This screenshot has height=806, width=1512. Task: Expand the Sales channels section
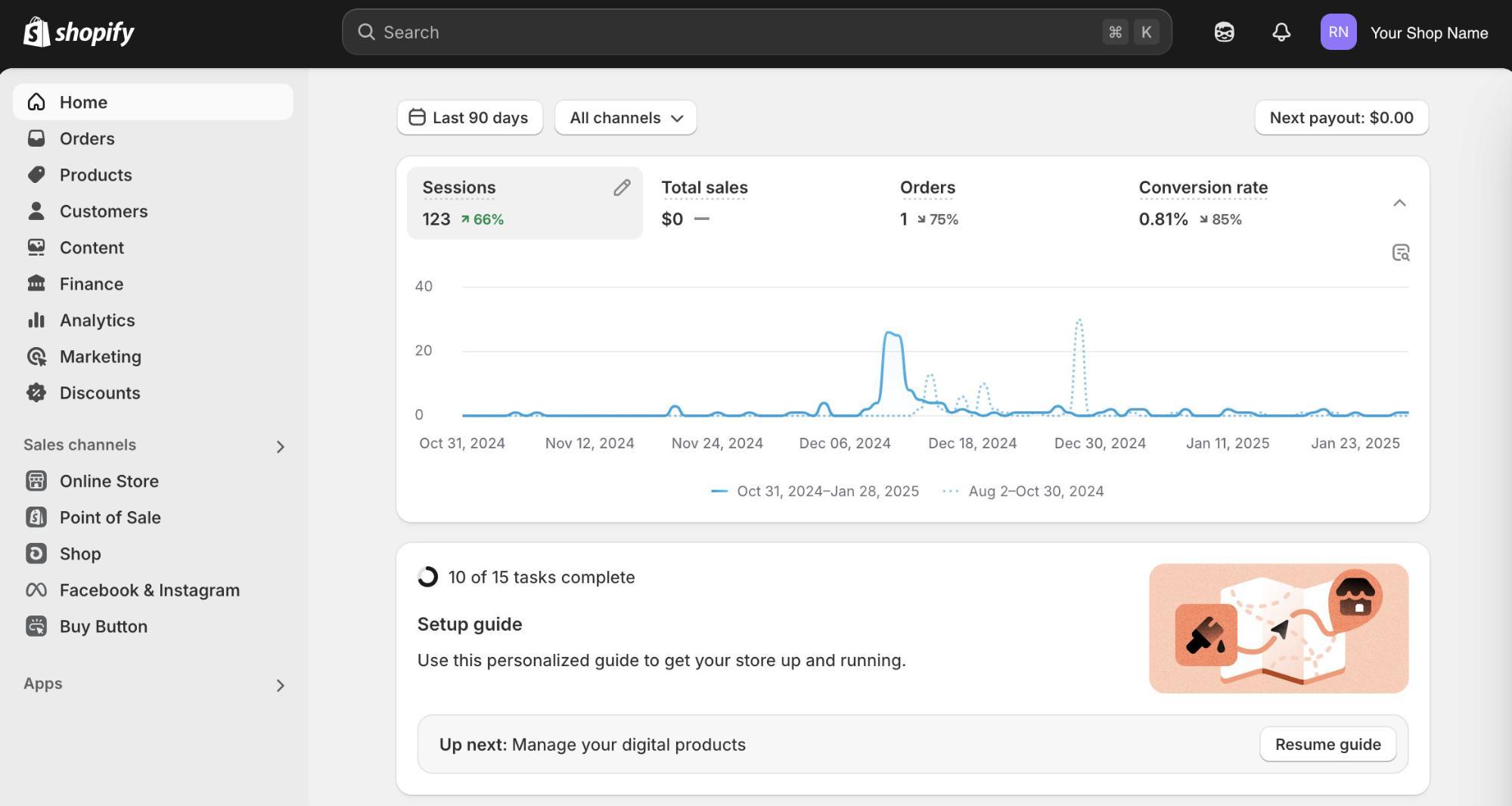[x=281, y=447]
